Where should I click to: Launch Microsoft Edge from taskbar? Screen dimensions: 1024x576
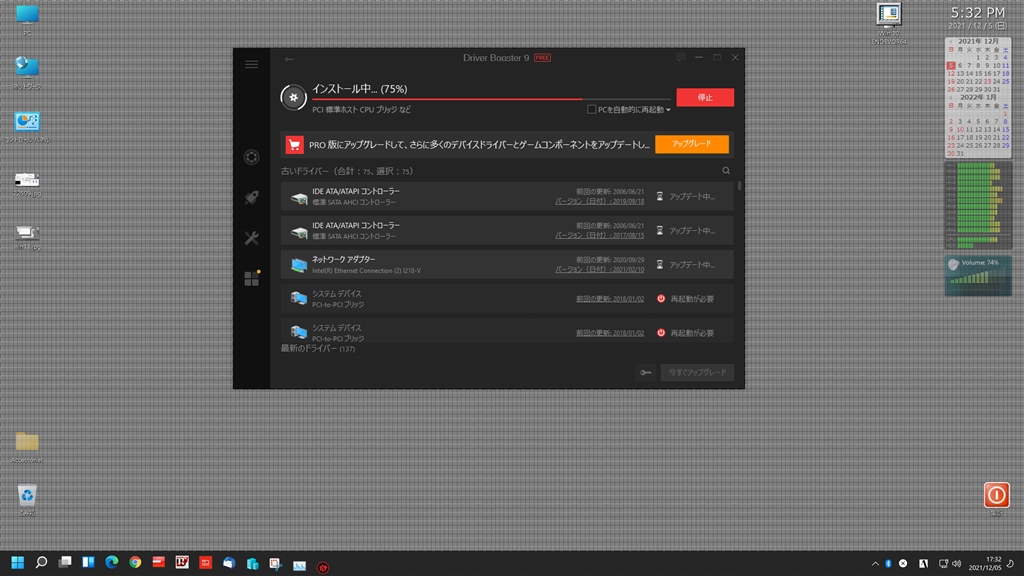point(112,562)
